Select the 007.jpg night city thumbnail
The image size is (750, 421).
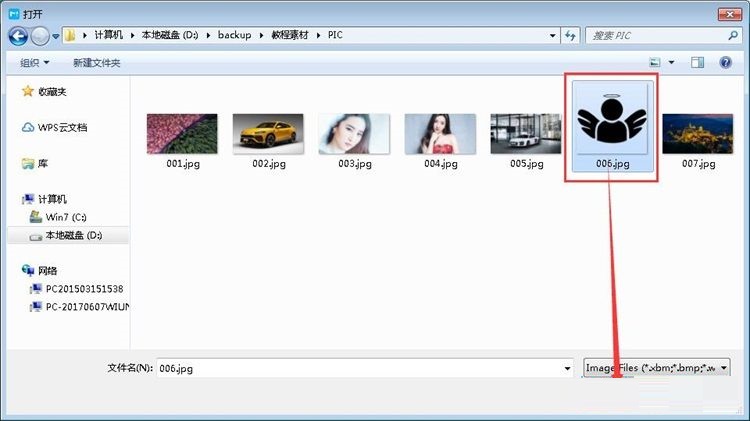point(697,133)
